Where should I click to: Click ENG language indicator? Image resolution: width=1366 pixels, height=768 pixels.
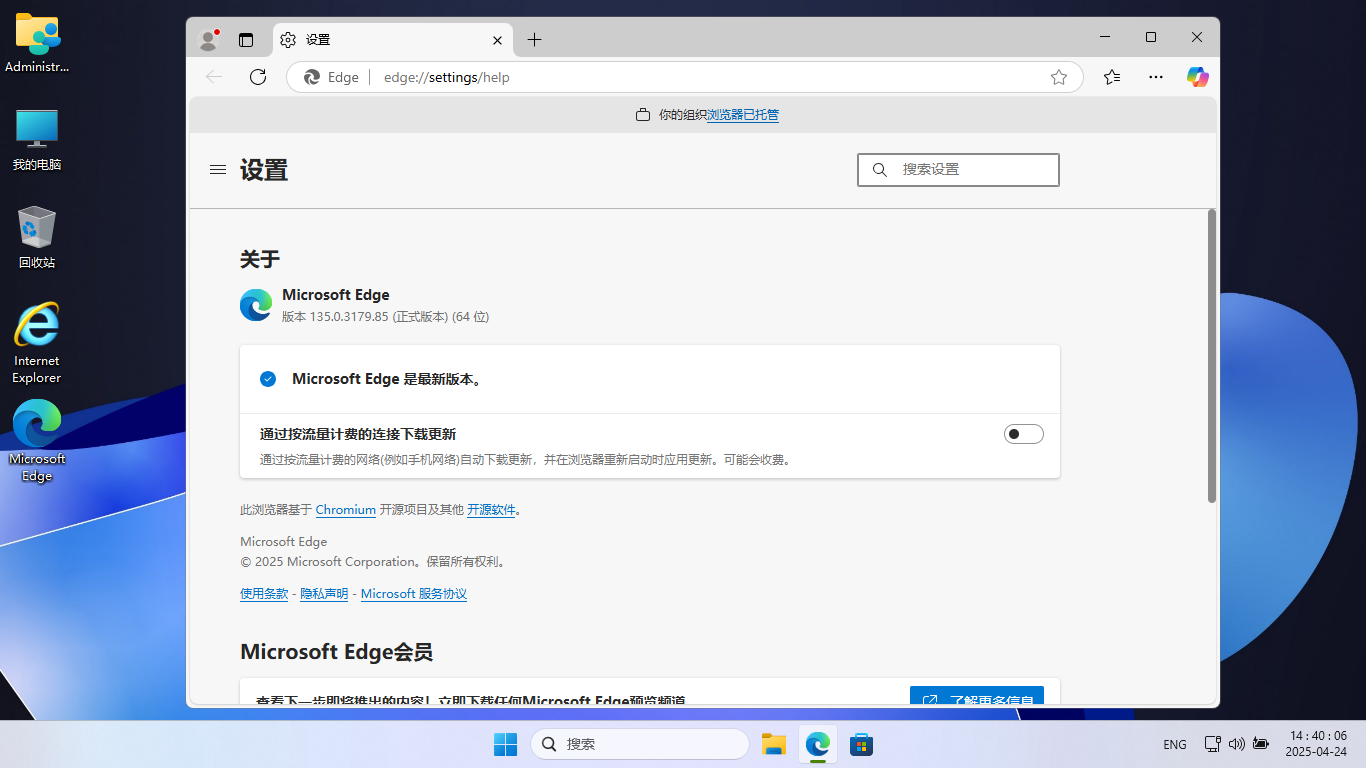click(x=1175, y=744)
